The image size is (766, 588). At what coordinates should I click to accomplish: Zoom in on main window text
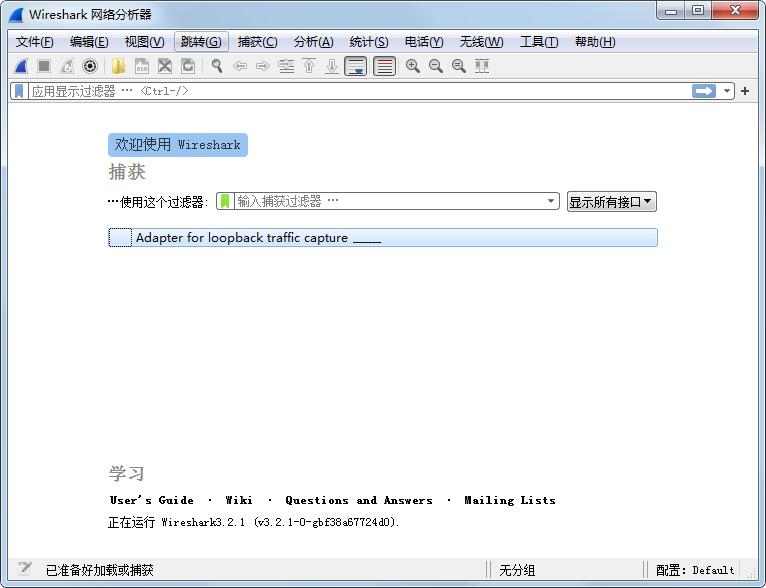pos(413,66)
